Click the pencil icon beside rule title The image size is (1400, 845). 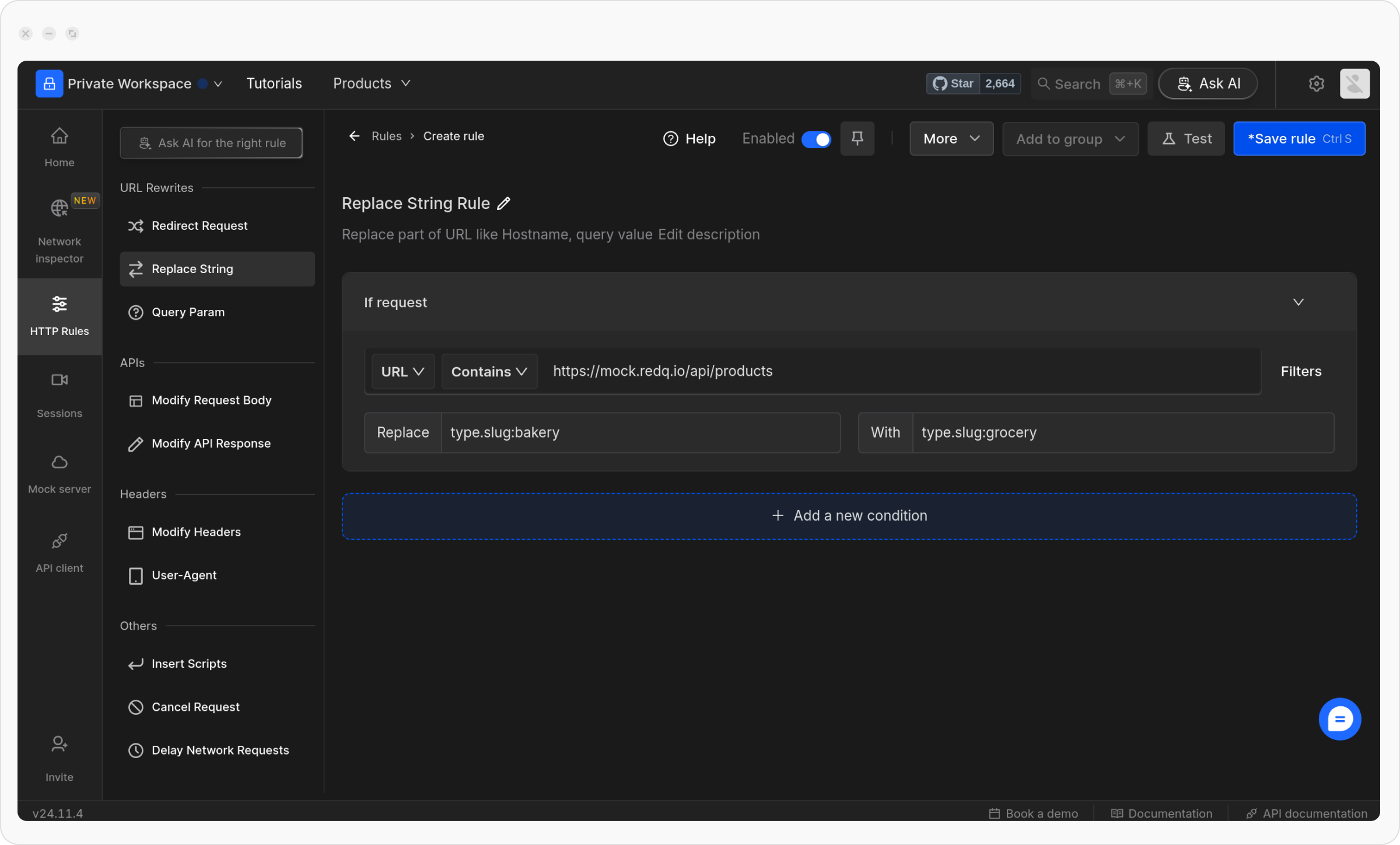503,204
